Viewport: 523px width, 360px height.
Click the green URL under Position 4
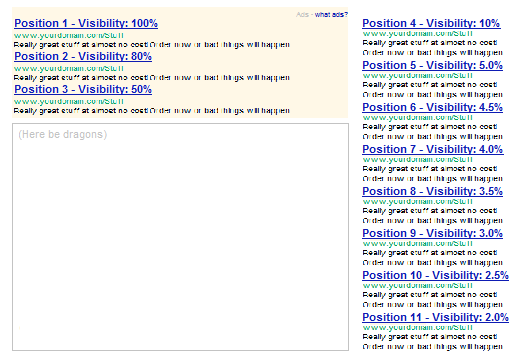(x=418, y=34)
